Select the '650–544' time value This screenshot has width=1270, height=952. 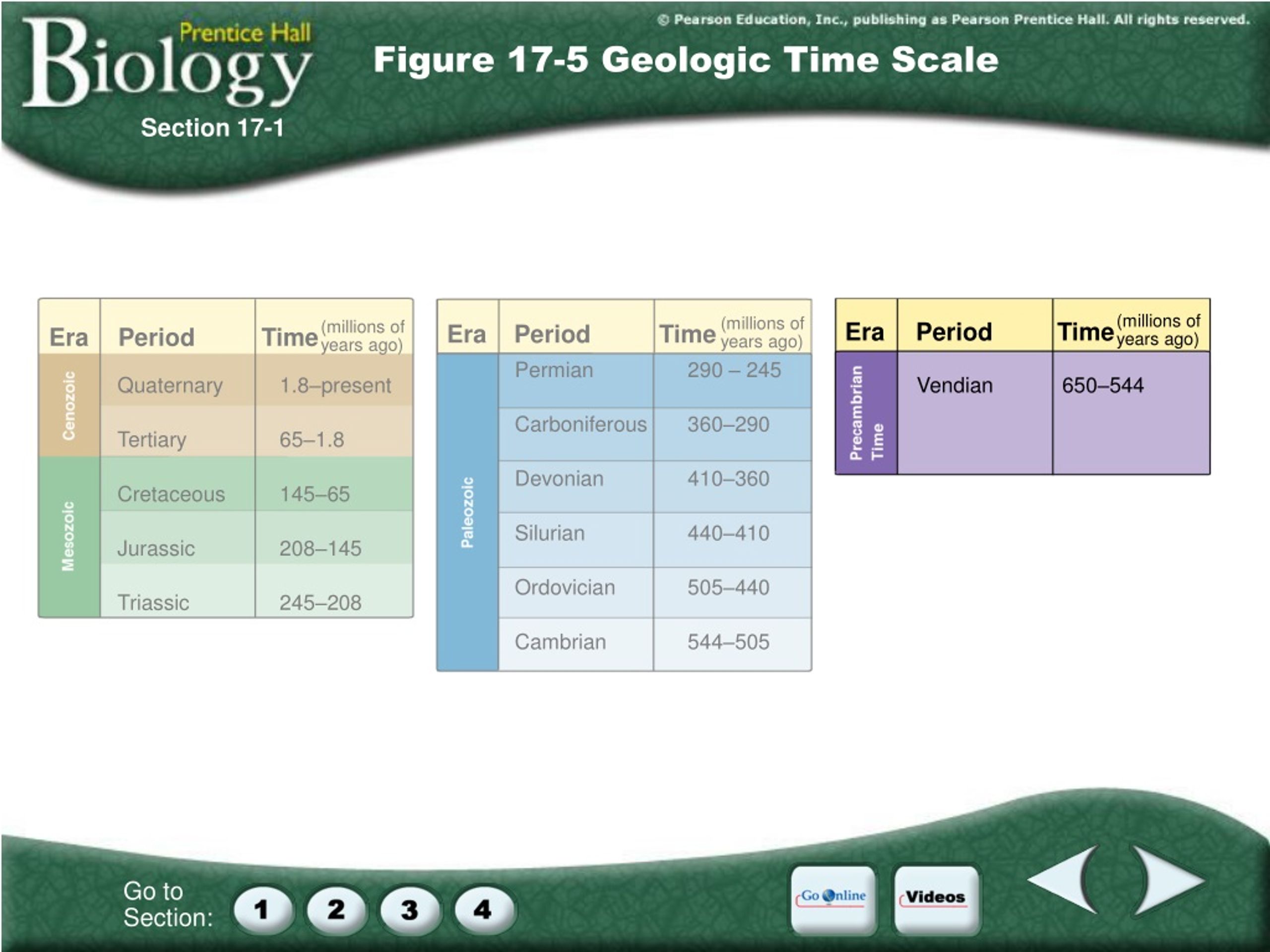(x=1102, y=385)
